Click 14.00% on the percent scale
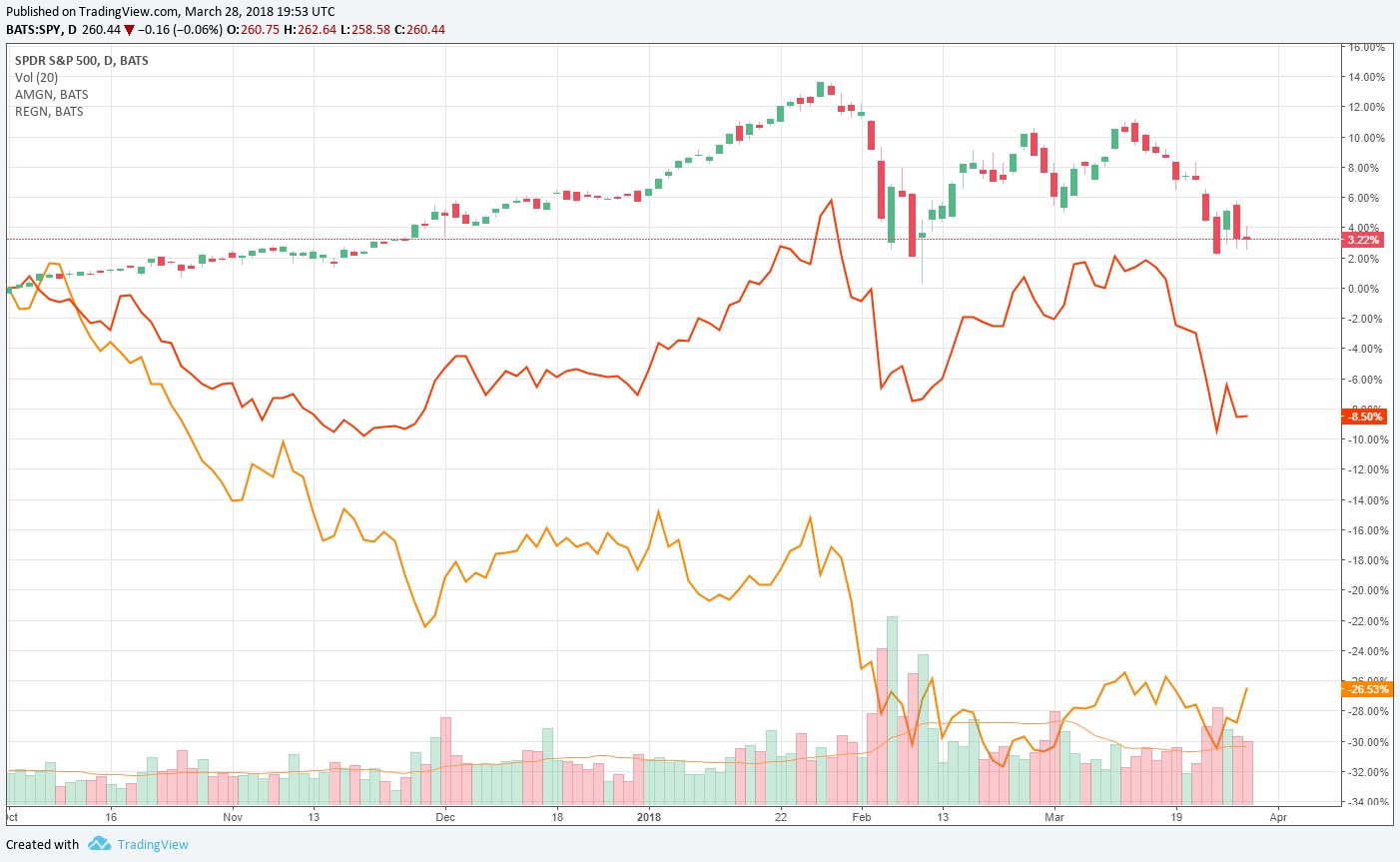 [1367, 78]
